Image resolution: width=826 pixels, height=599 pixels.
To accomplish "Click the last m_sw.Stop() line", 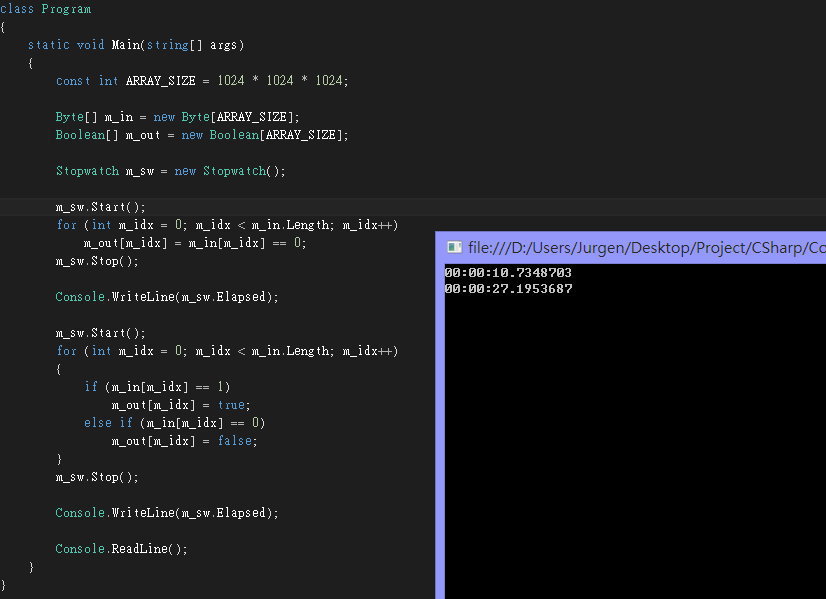I will pyautogui.click(x=97, y=477).
